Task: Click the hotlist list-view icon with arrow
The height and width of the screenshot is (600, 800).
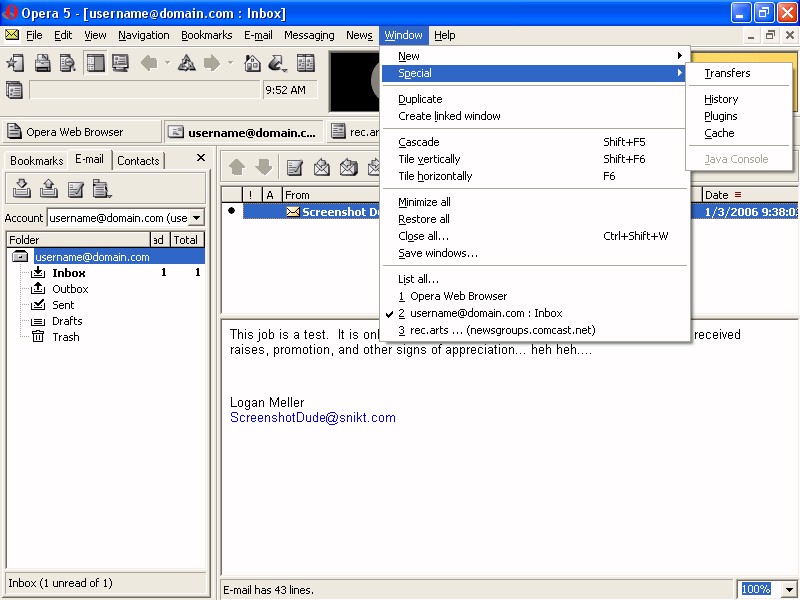Action: coord(102,189)
